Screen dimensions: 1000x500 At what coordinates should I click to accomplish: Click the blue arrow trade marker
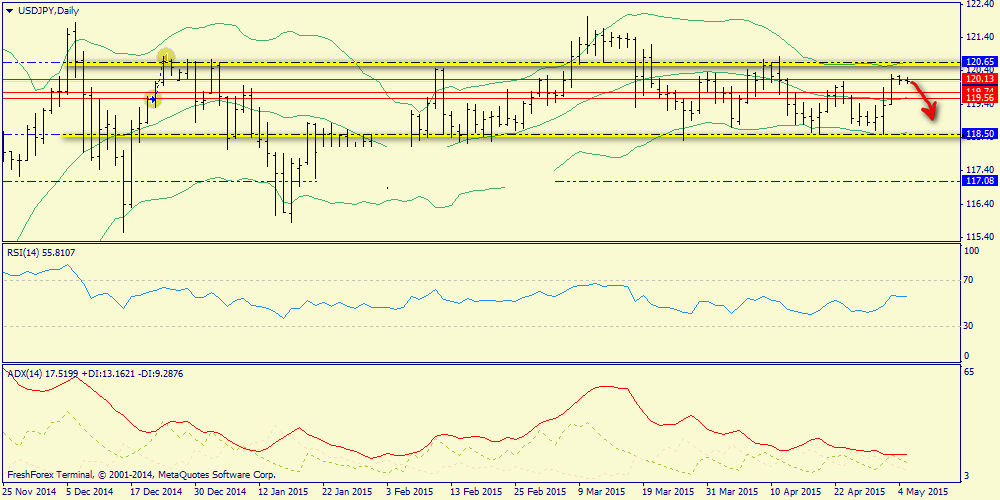[152, 99]
